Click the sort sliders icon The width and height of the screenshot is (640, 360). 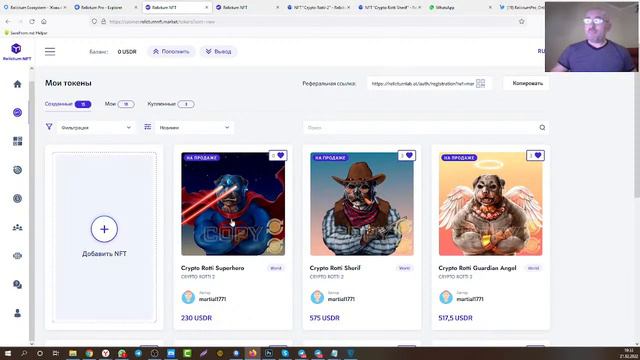coord(148,127)
